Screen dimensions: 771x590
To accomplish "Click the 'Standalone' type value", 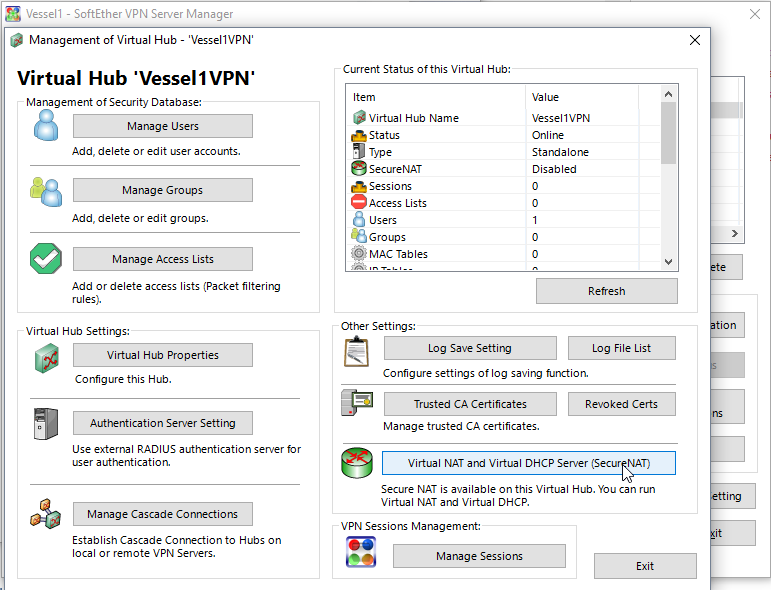I will tap(560, 152).
